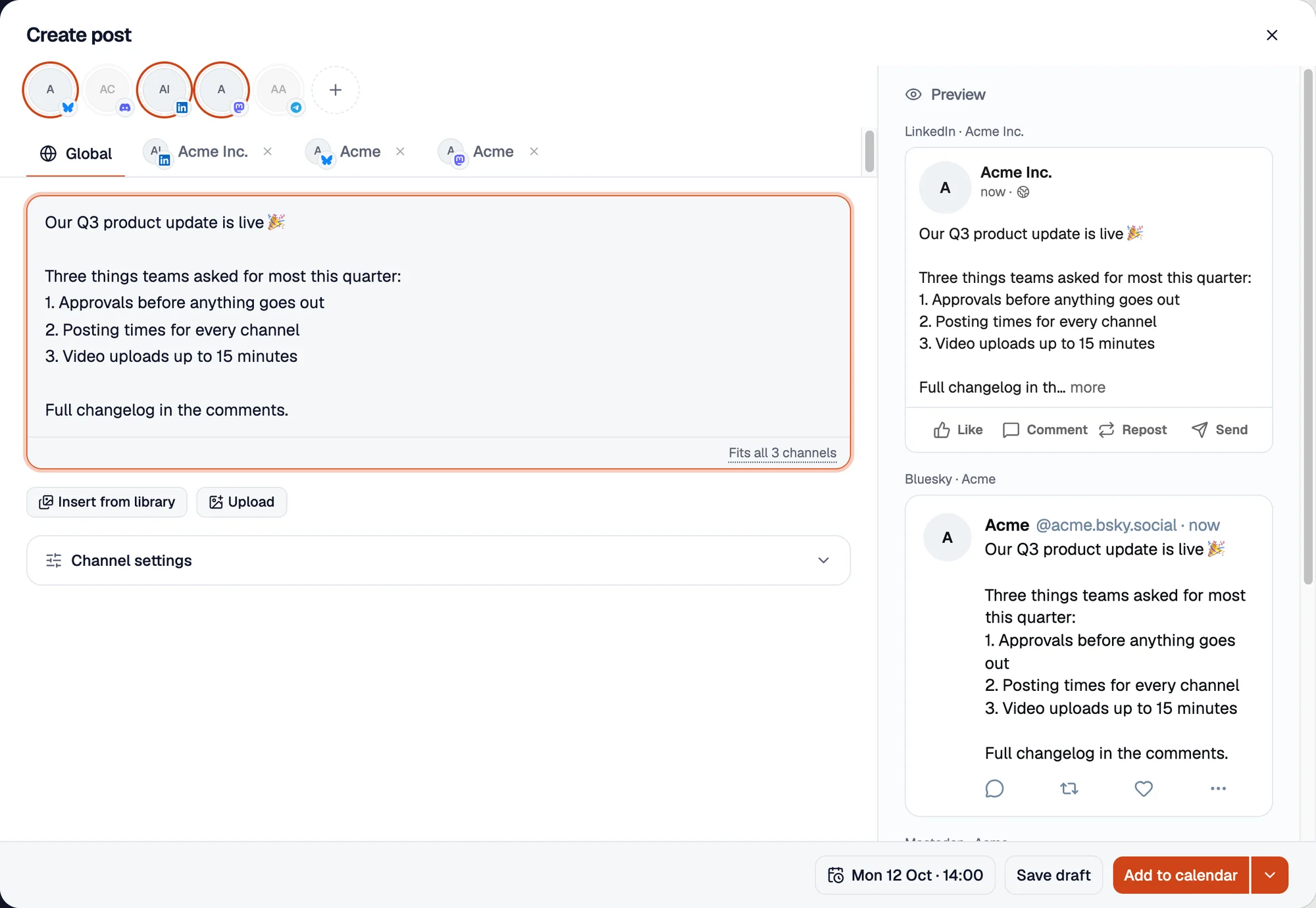
Task: Open Add to calendar dropdown arrow
Action: 1270,875
